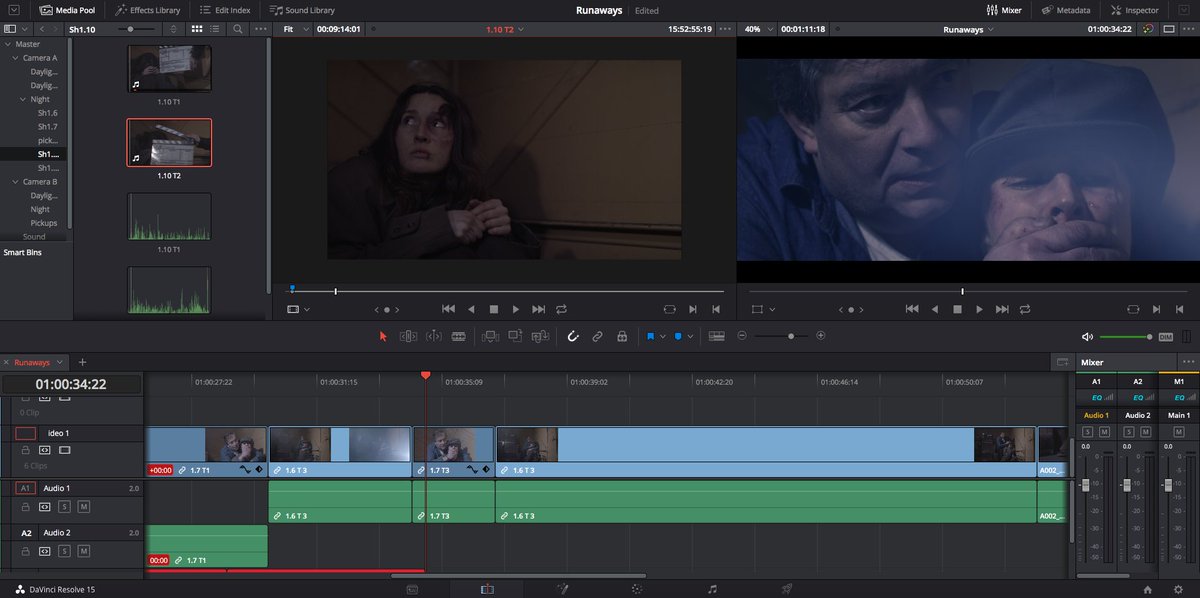Image resolution: width=1200 pixels, height=598 pixels.
Task: Solo the Audio 1 track
Action: pos(63,508)
